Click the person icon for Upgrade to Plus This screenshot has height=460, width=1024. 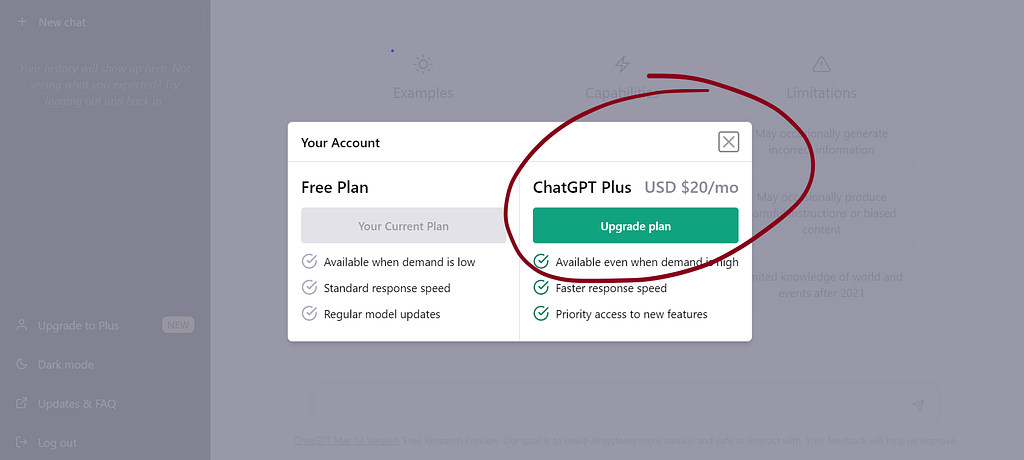tap(22, 325)
